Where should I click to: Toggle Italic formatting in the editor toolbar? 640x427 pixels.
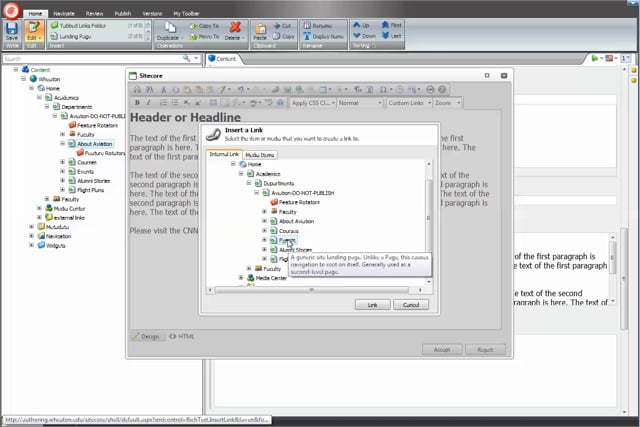point(149,102)
